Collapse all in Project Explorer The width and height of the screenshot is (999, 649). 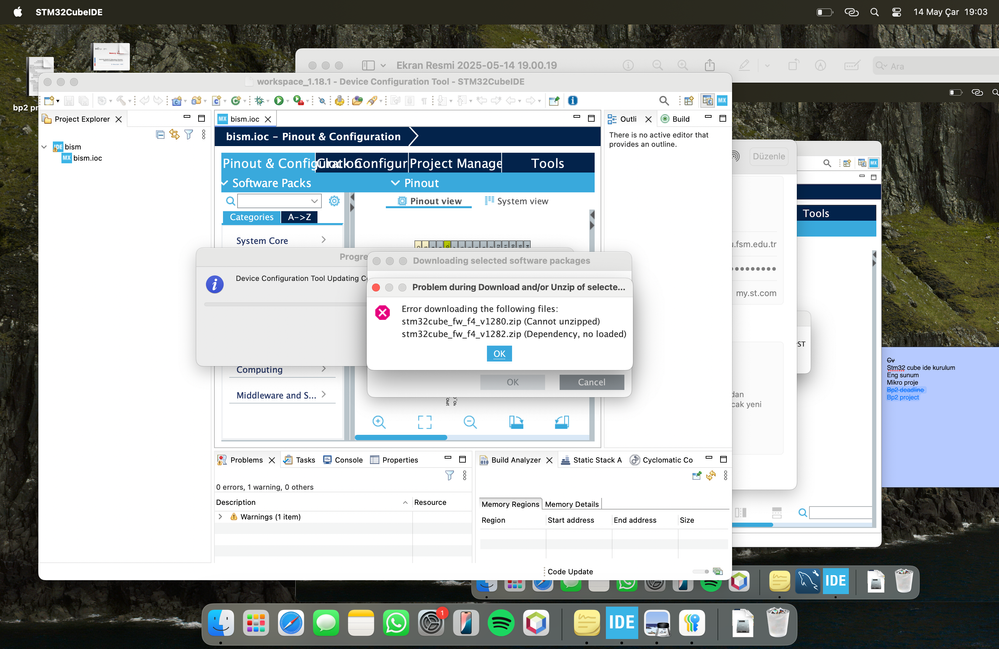click(161, 134)
